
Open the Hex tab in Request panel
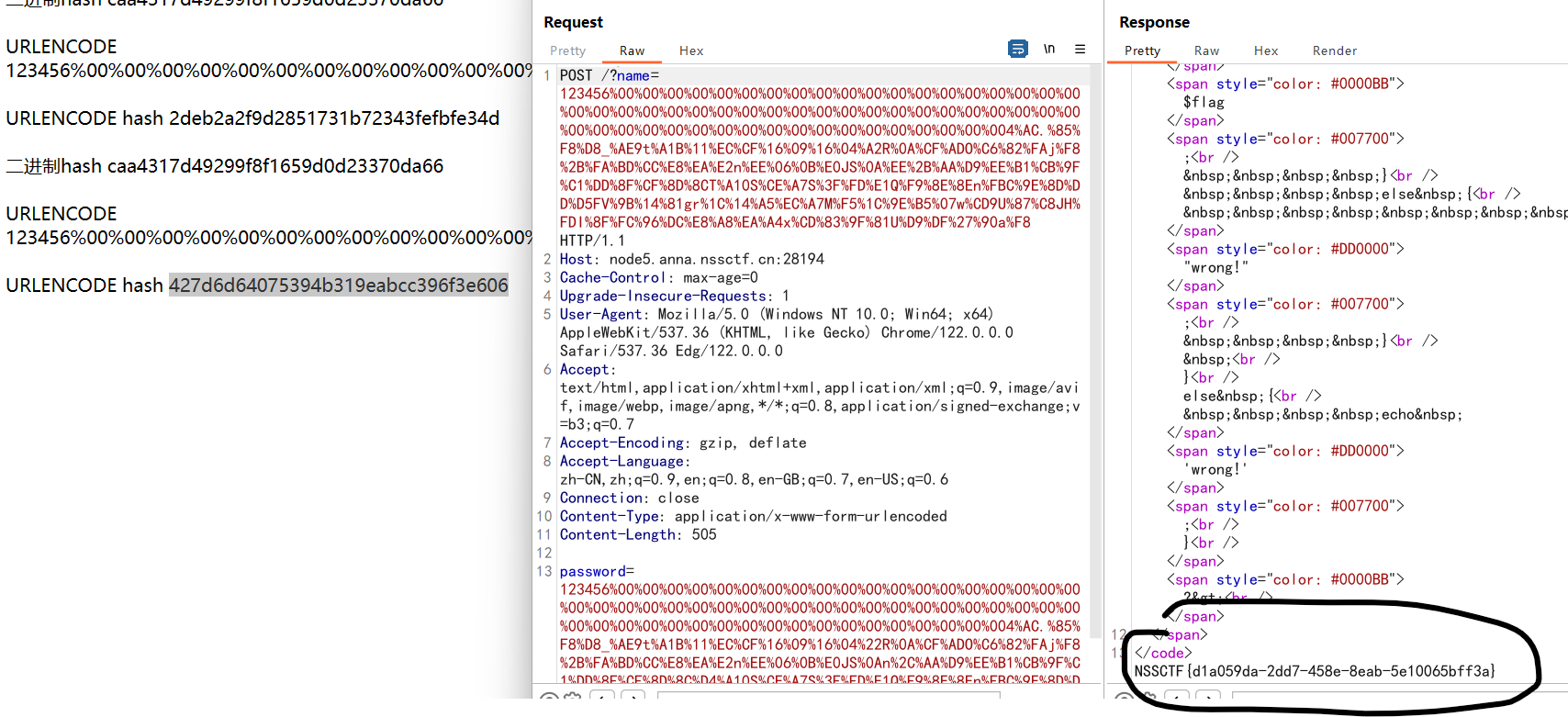point(691,50)
